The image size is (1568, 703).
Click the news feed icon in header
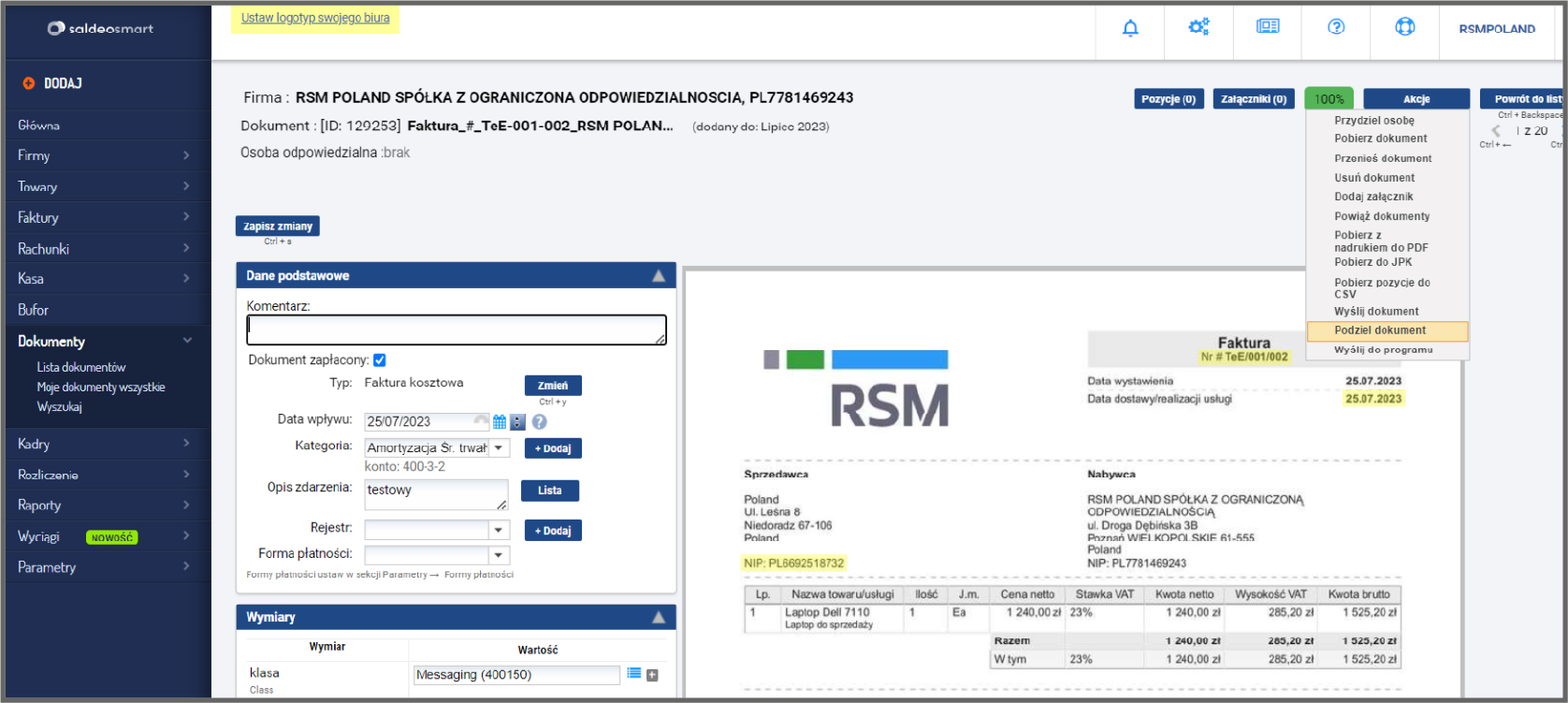pyautogui.click(x=1268, y=27)
